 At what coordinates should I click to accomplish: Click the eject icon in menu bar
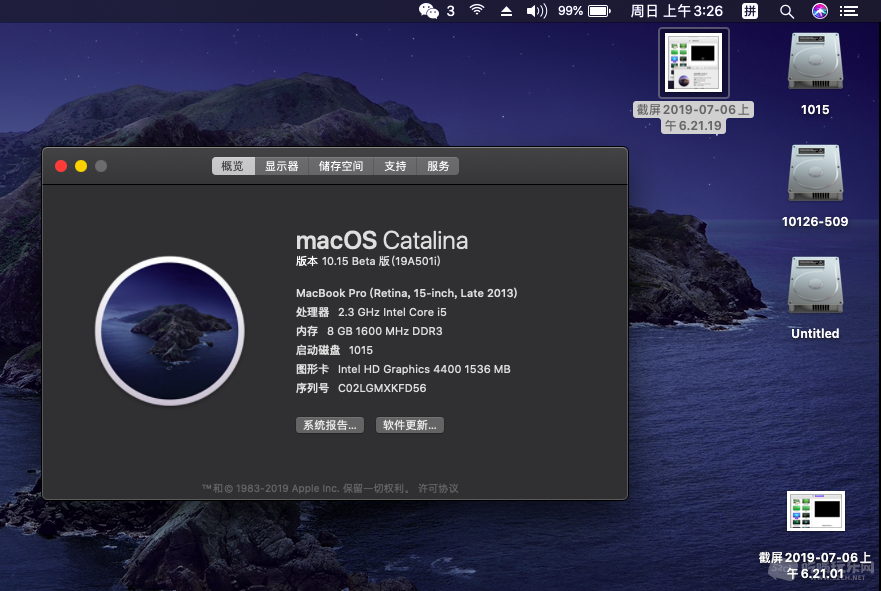pyautogui.click(x=506, y=11)
